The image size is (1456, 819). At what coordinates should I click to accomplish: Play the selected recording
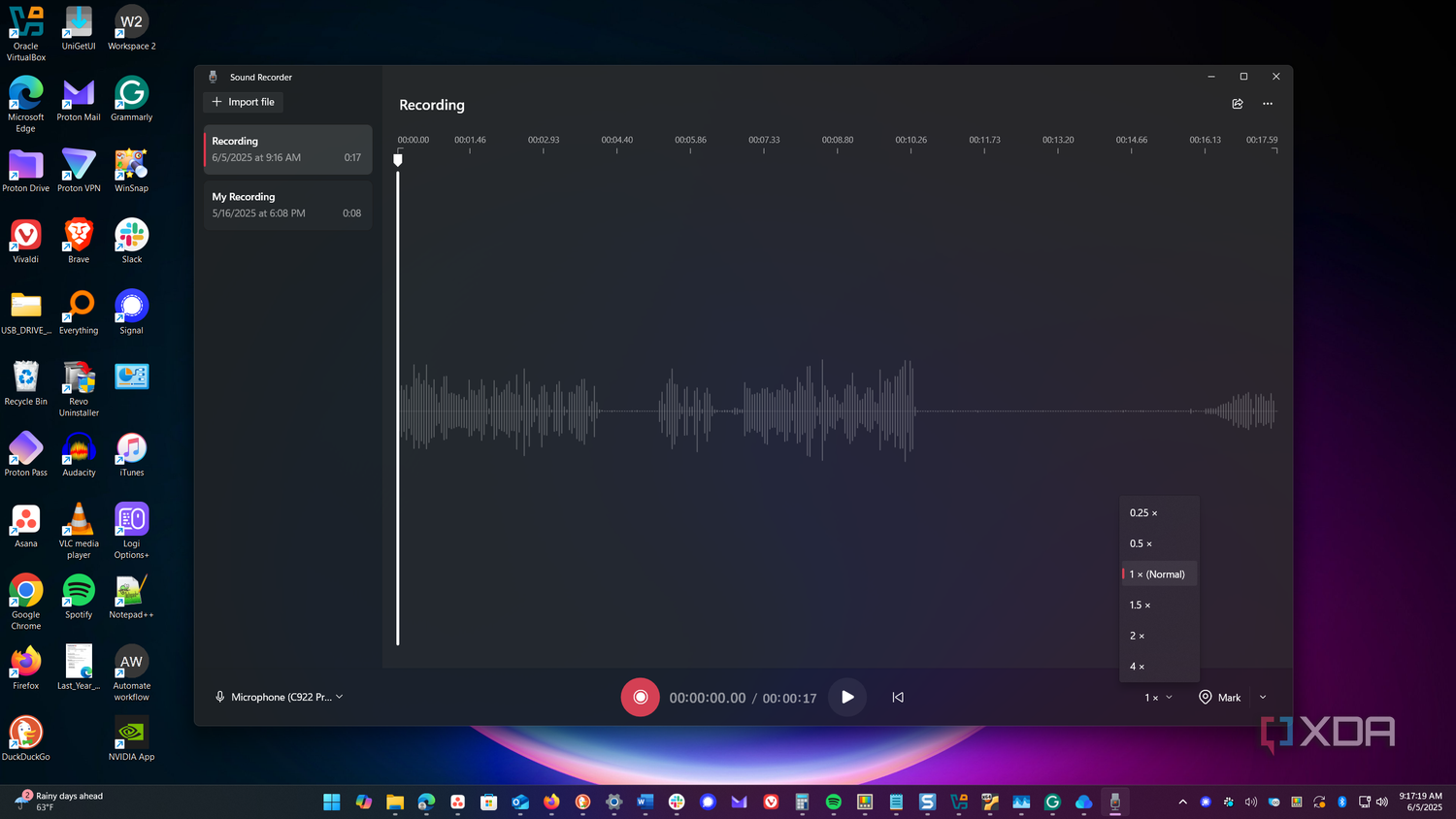click(847, 697)
